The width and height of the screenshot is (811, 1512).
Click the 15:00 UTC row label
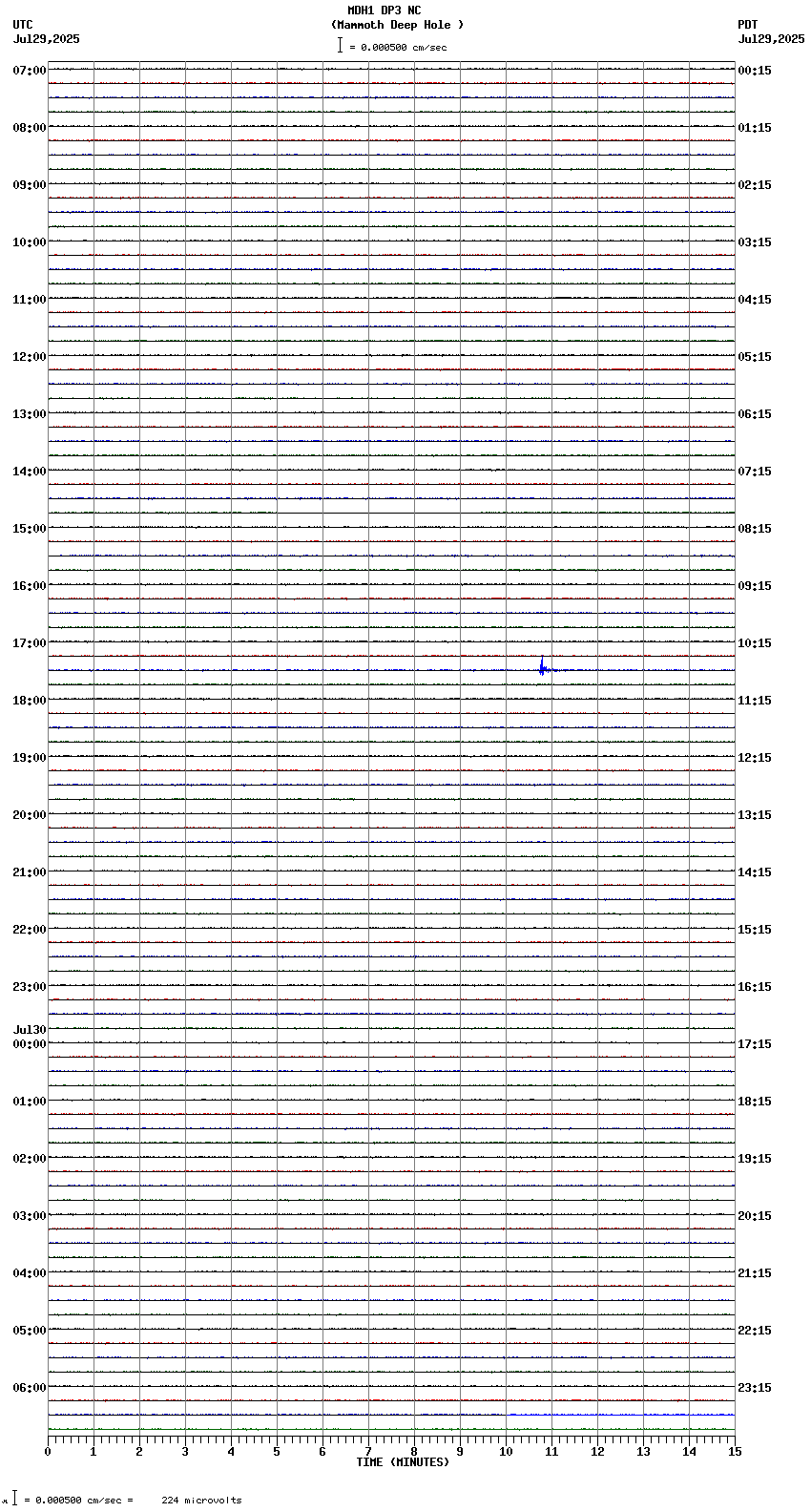[30, 529]
